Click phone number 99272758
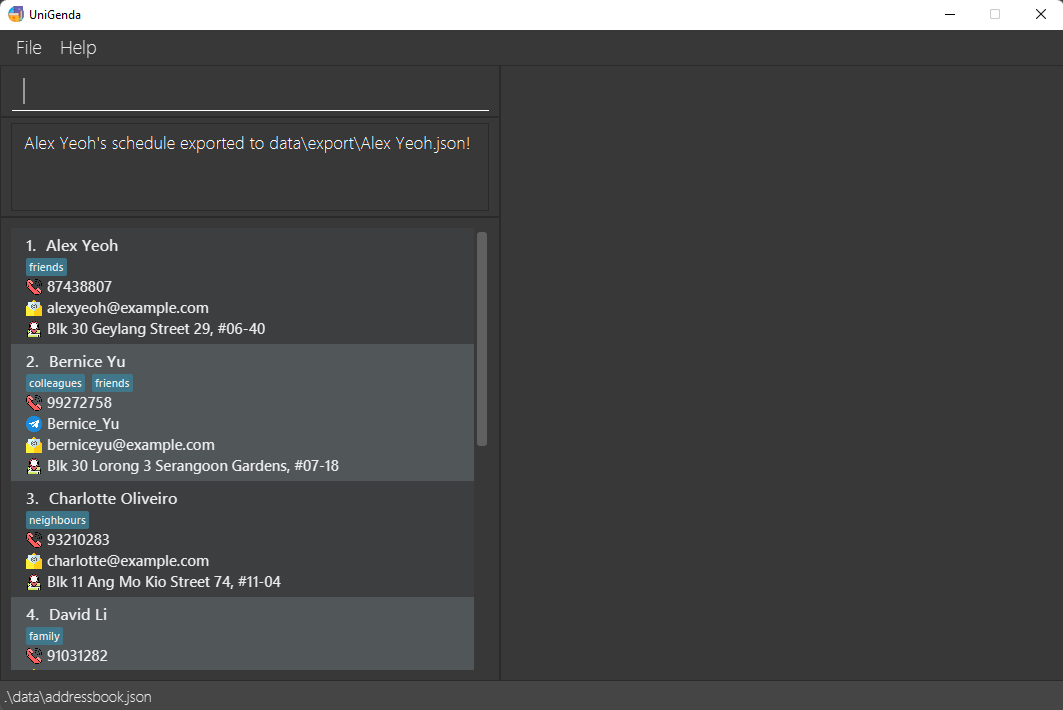 tap(79, 403)
